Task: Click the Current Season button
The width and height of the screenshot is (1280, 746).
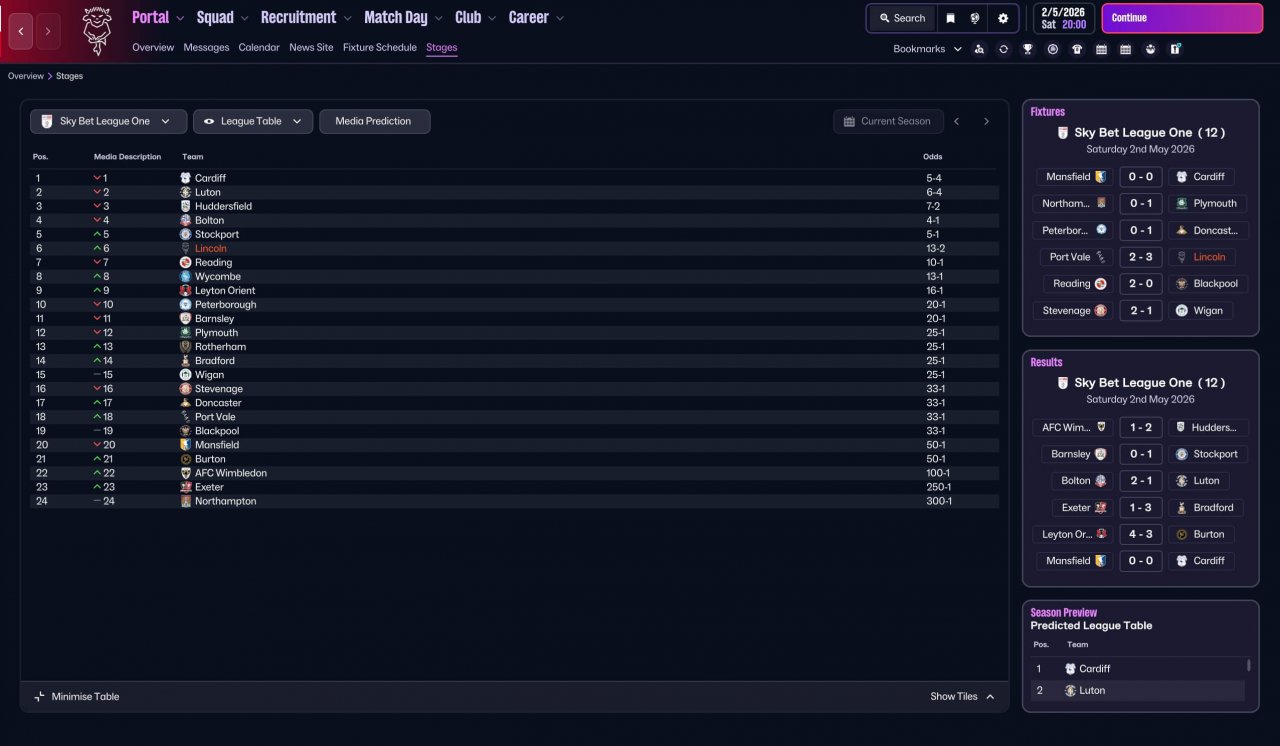Action: (x=888, y=121)
